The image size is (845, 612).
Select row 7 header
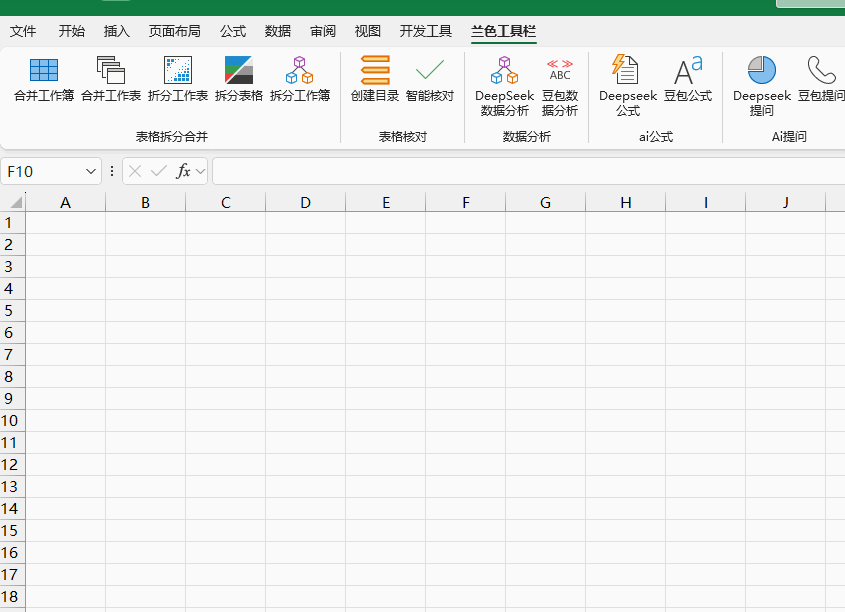click(12, 354)
